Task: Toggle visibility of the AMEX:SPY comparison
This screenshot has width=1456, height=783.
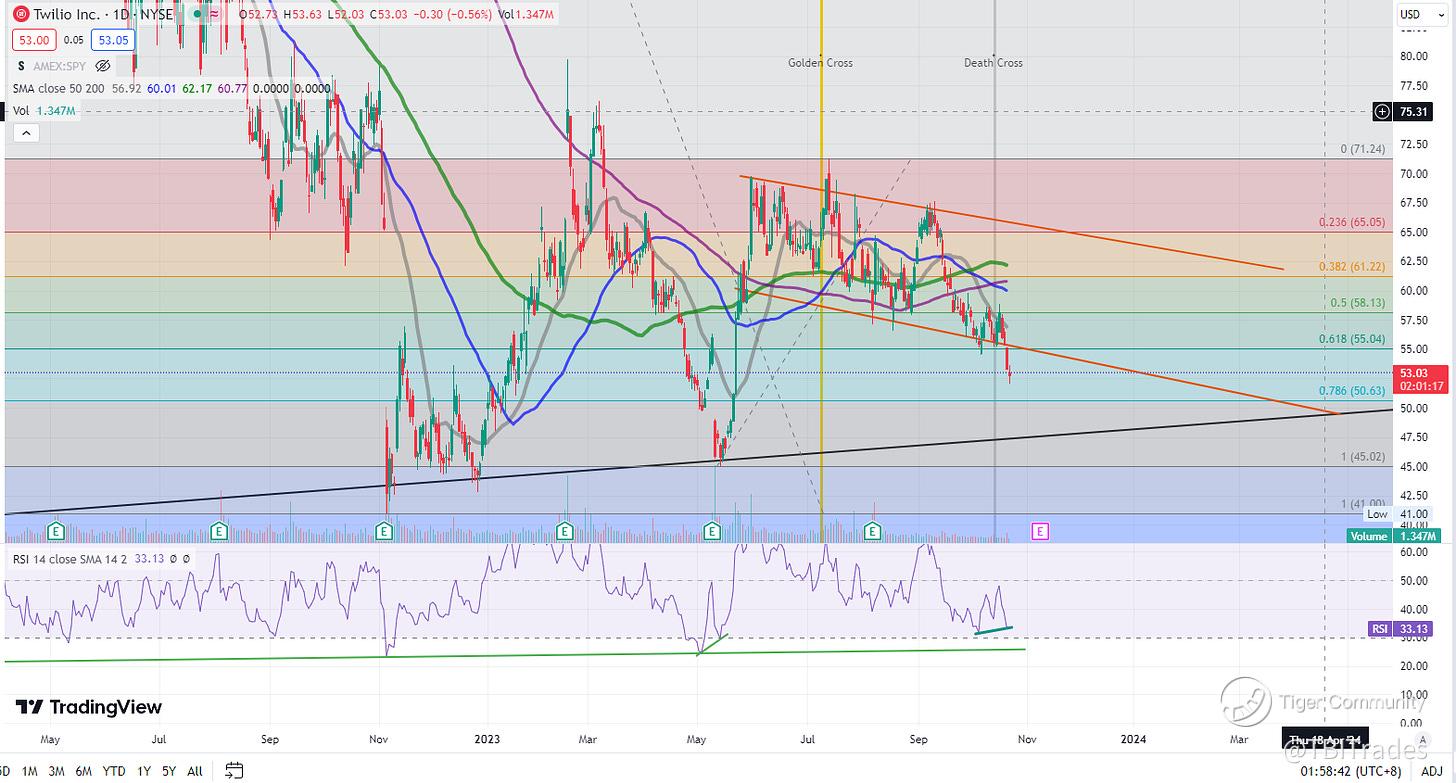Action: point(102,66)
